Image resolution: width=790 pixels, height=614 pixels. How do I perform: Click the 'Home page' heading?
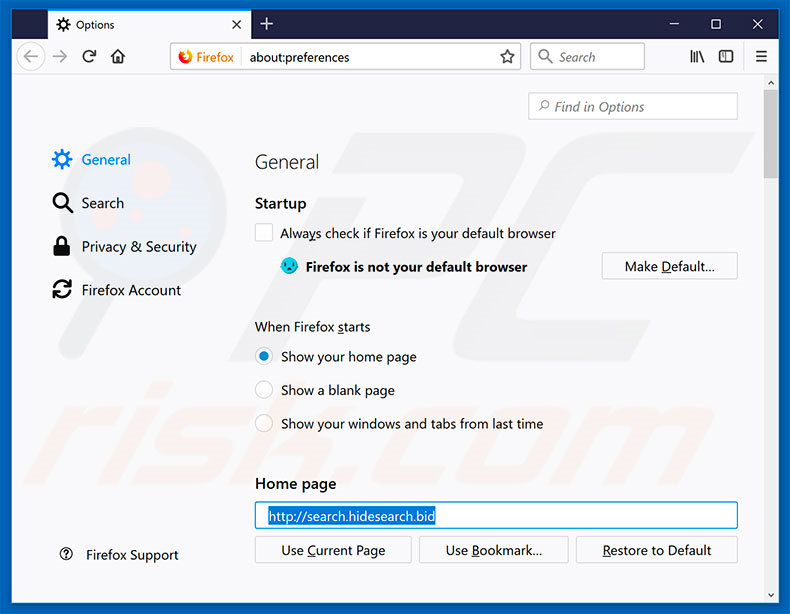tap(296, 484)
